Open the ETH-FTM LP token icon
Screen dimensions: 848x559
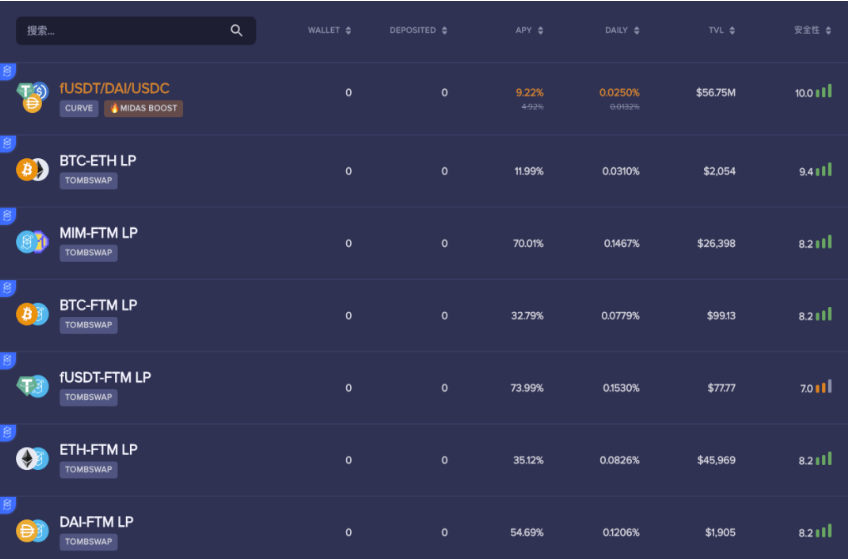[32, 458]
